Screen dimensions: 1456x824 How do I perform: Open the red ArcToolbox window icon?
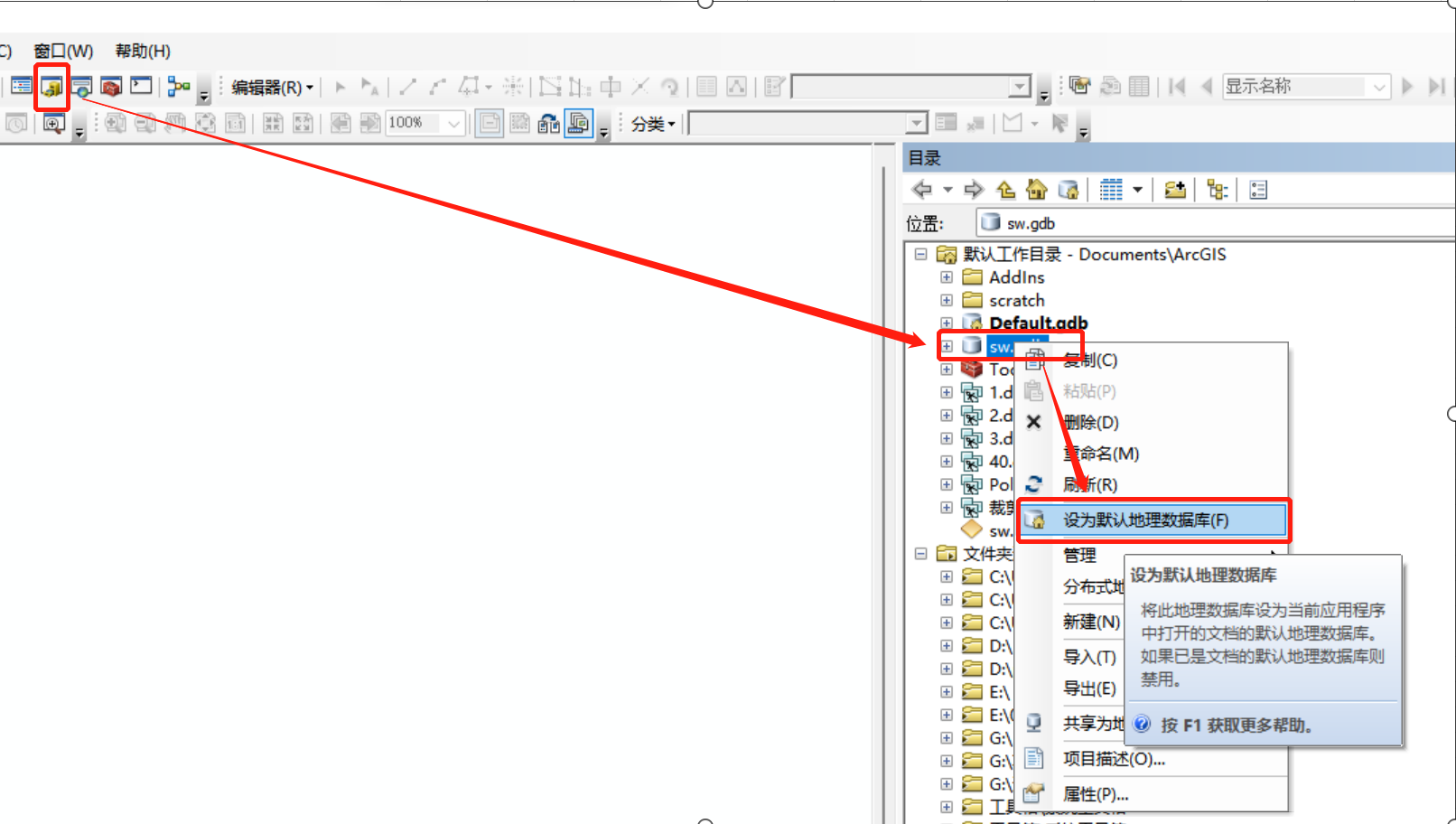point(111,87)
